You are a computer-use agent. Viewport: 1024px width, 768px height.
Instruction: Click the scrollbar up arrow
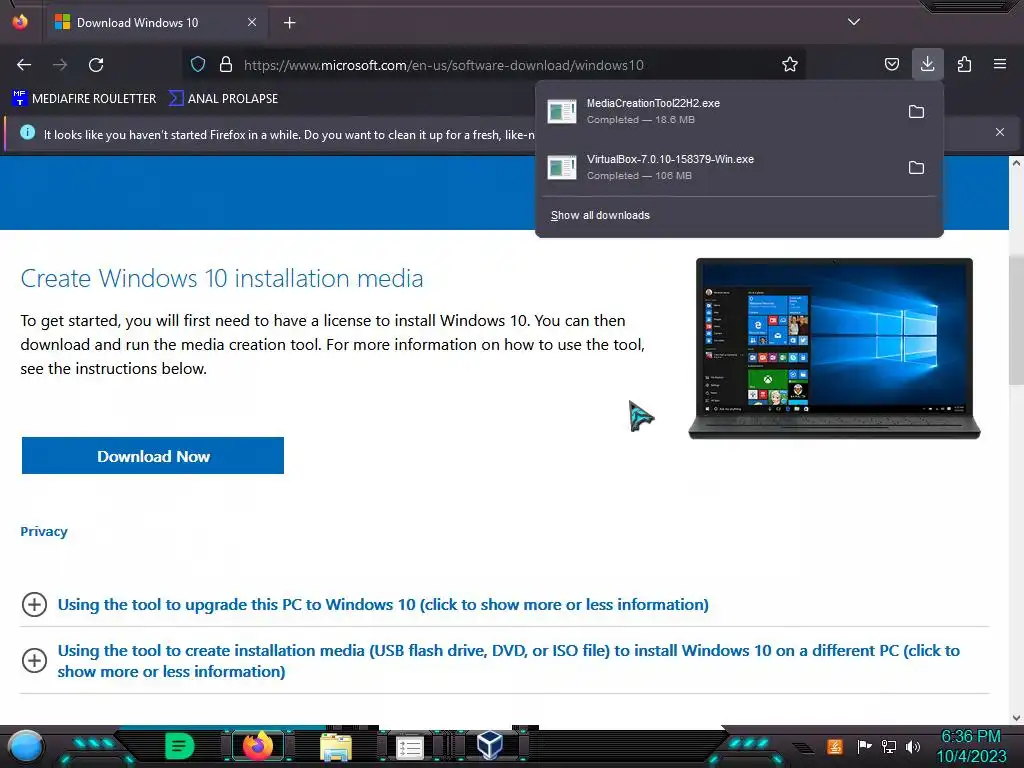[x=1016, y=163]
